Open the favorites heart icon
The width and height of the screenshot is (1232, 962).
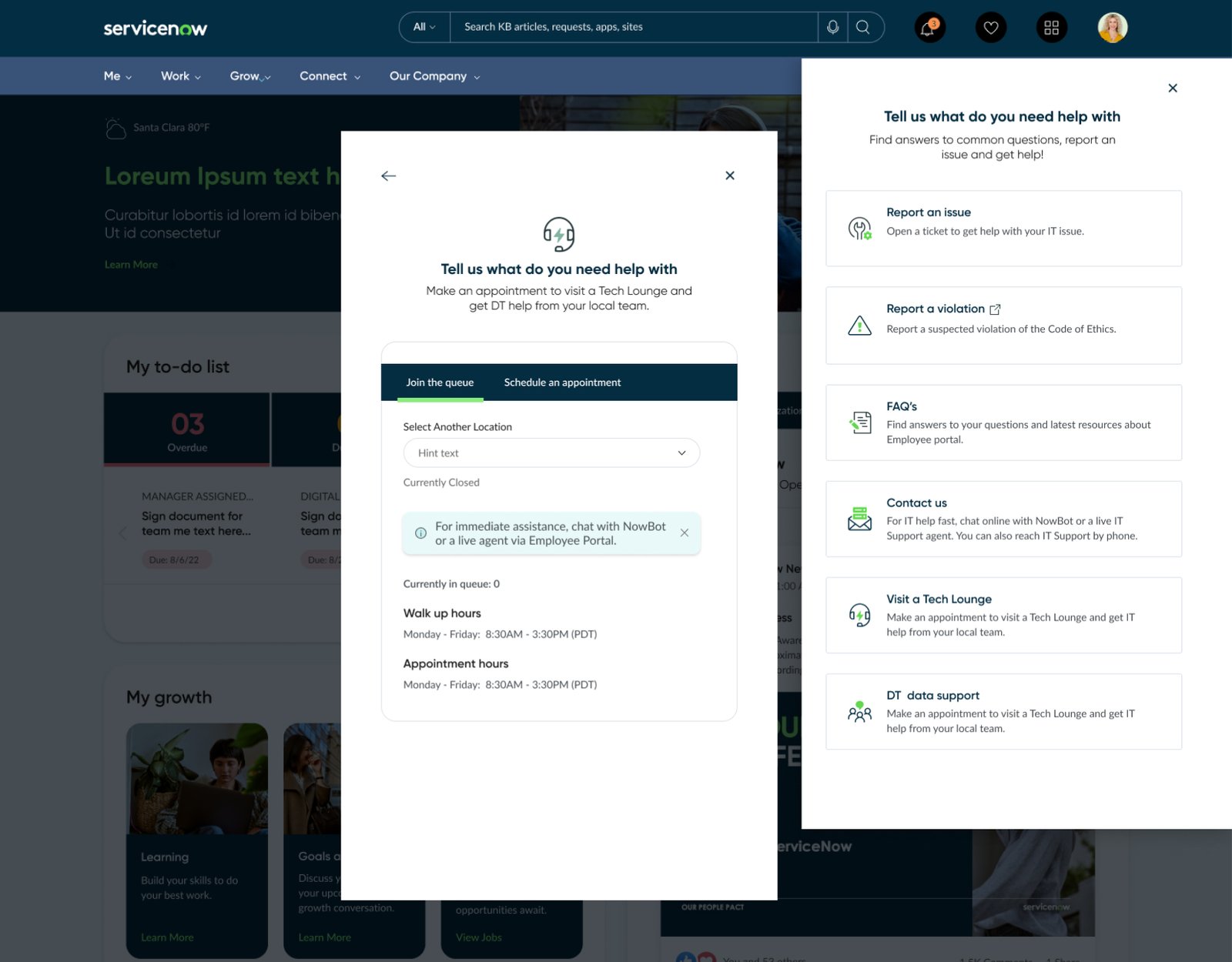pos(991,28)
